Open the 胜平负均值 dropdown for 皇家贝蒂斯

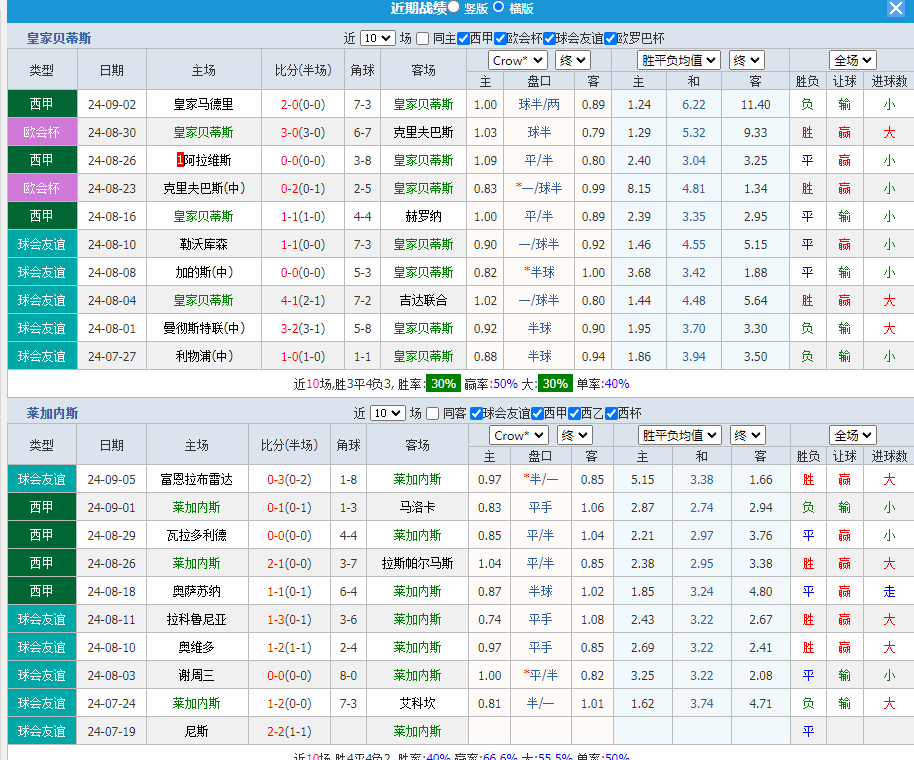[x=677, y=60]
